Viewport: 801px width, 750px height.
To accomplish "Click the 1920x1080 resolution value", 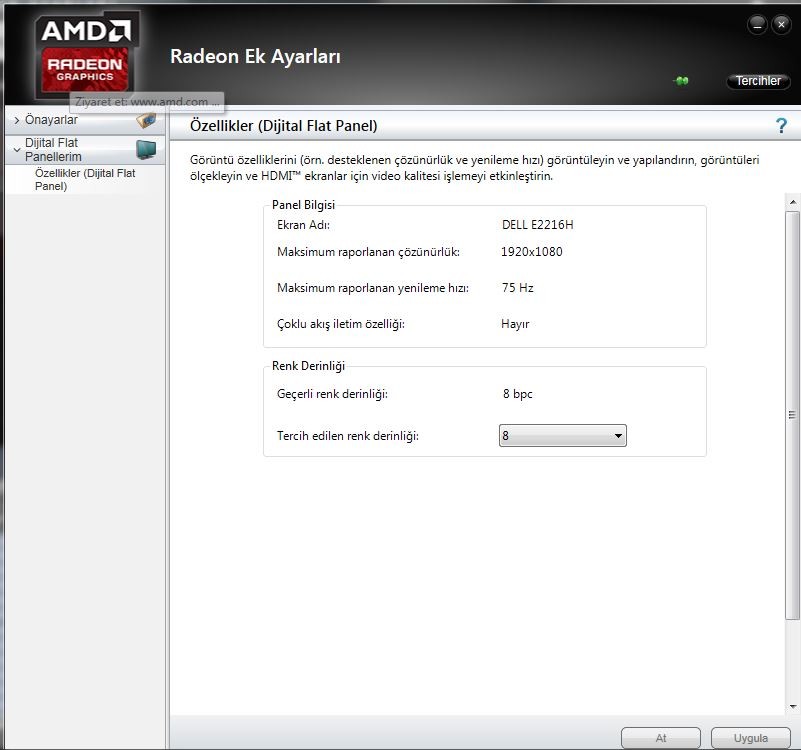I will click(x=531, y=252).
